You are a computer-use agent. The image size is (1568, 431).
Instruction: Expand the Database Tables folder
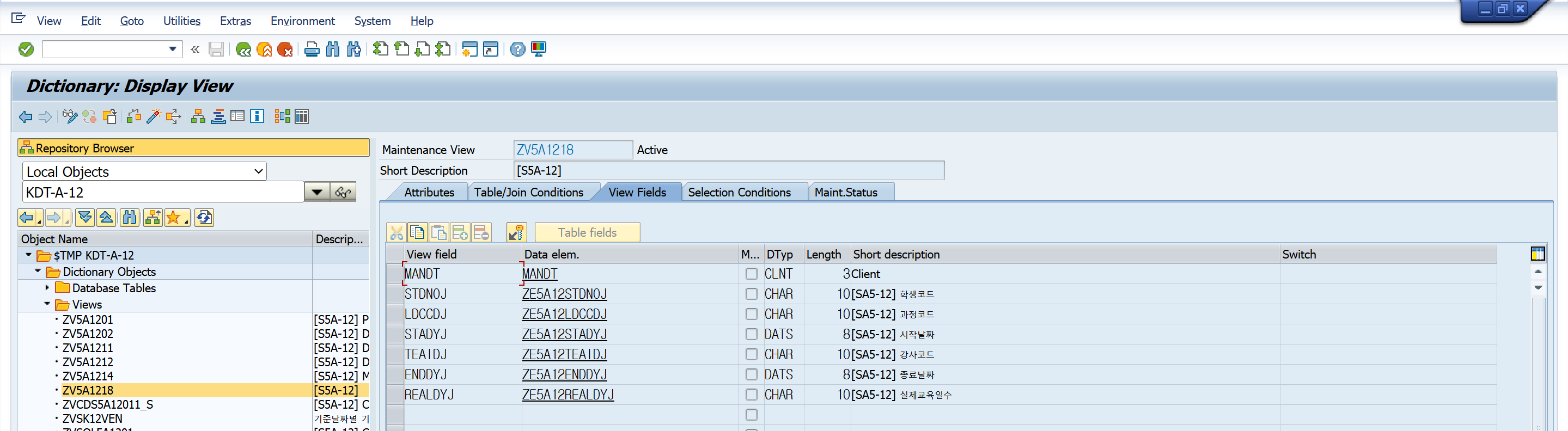click(47, 287)
